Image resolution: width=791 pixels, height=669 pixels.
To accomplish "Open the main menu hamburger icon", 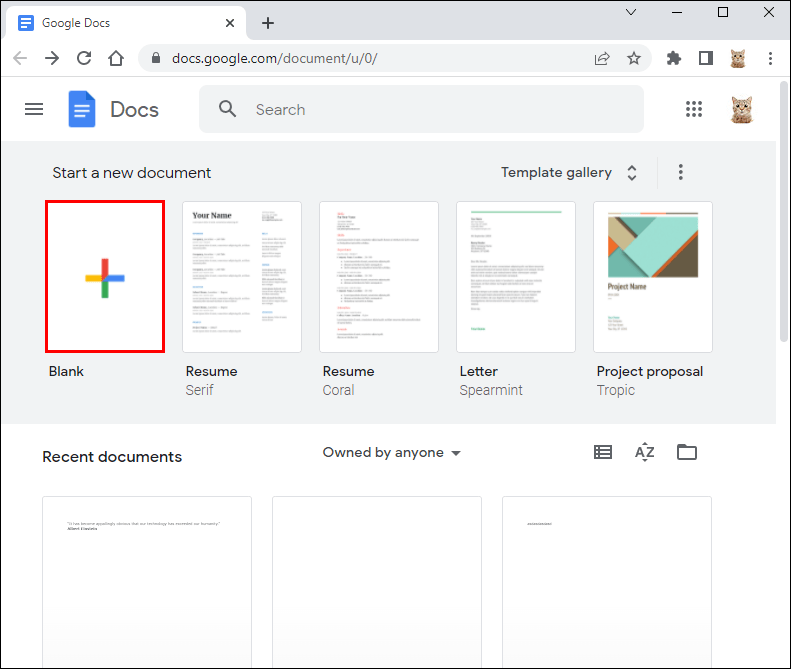I will click(x=34, y=109).
